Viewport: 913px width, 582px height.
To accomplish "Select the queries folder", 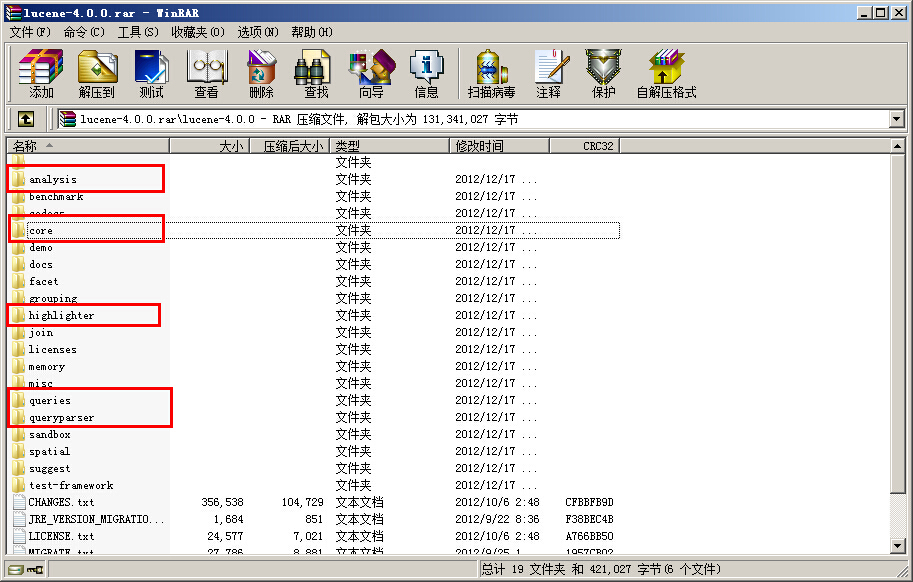I will (49, 400).
